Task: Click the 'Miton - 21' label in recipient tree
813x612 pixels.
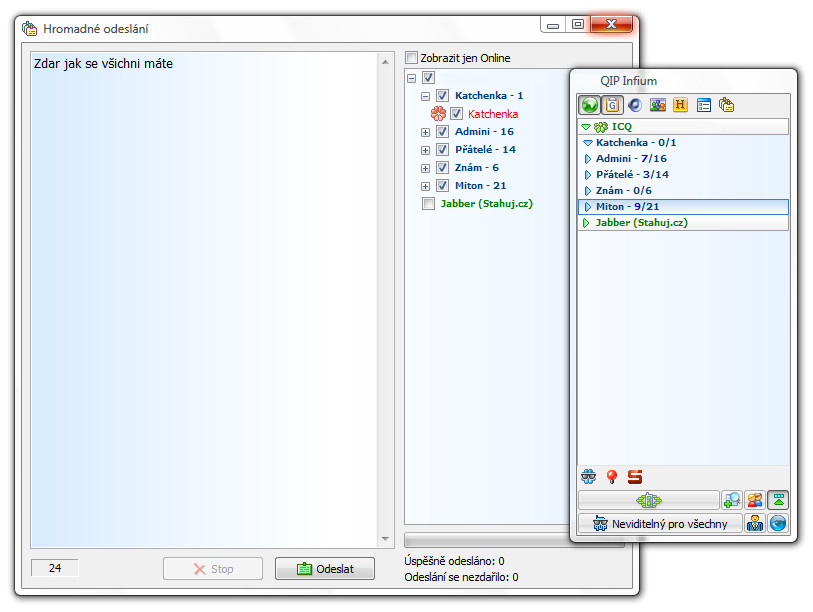Action: (x=480, y=186)
